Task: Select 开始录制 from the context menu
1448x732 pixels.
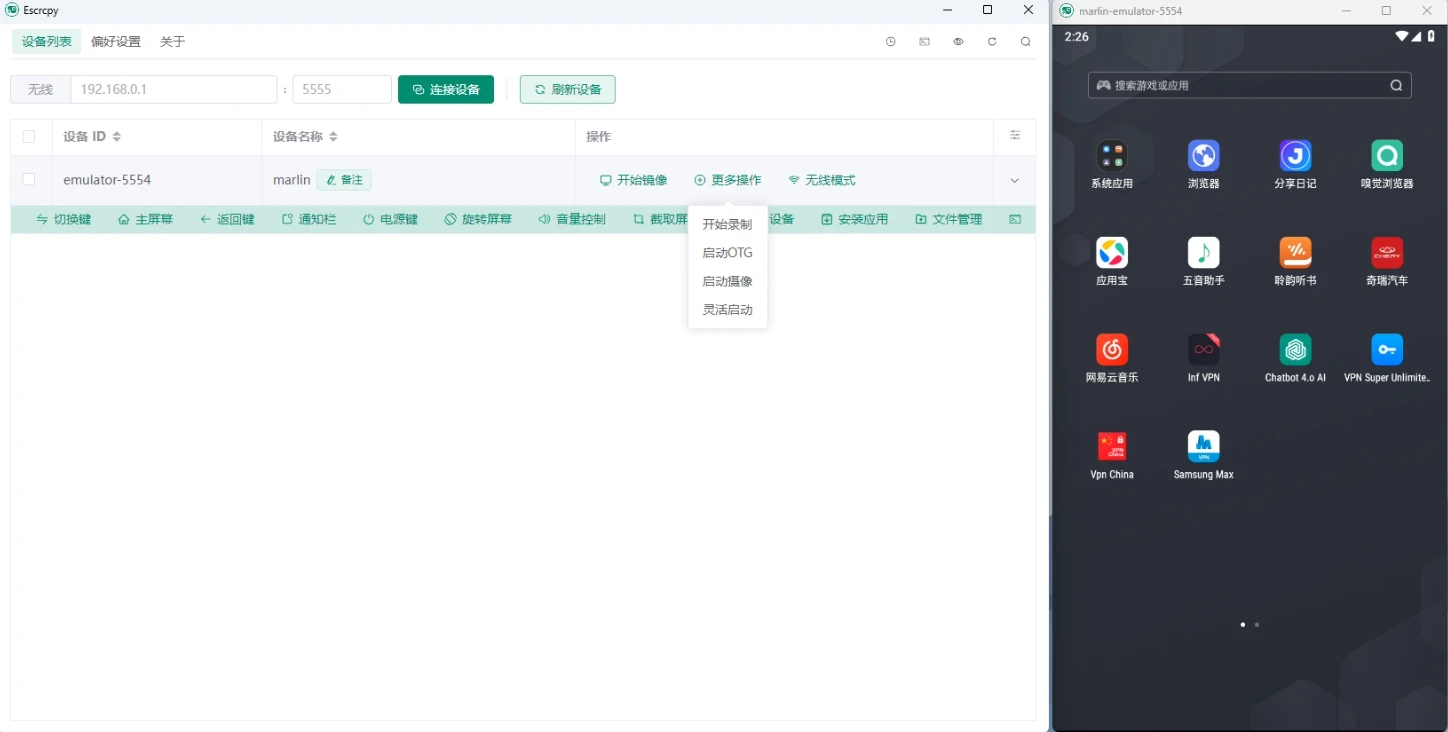Action: 727,224
